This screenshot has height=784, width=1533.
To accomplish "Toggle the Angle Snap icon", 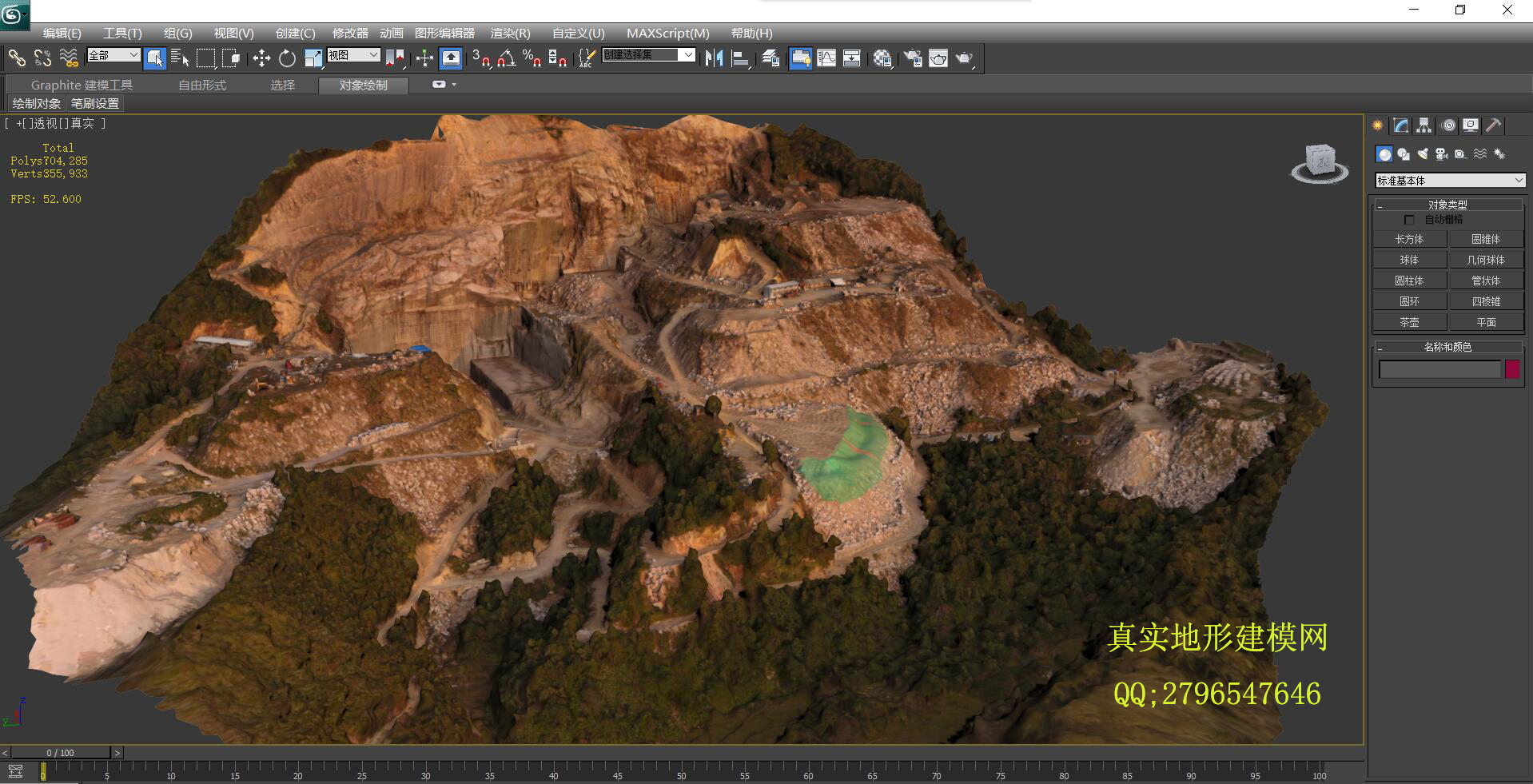I will [x=506, y=58].
